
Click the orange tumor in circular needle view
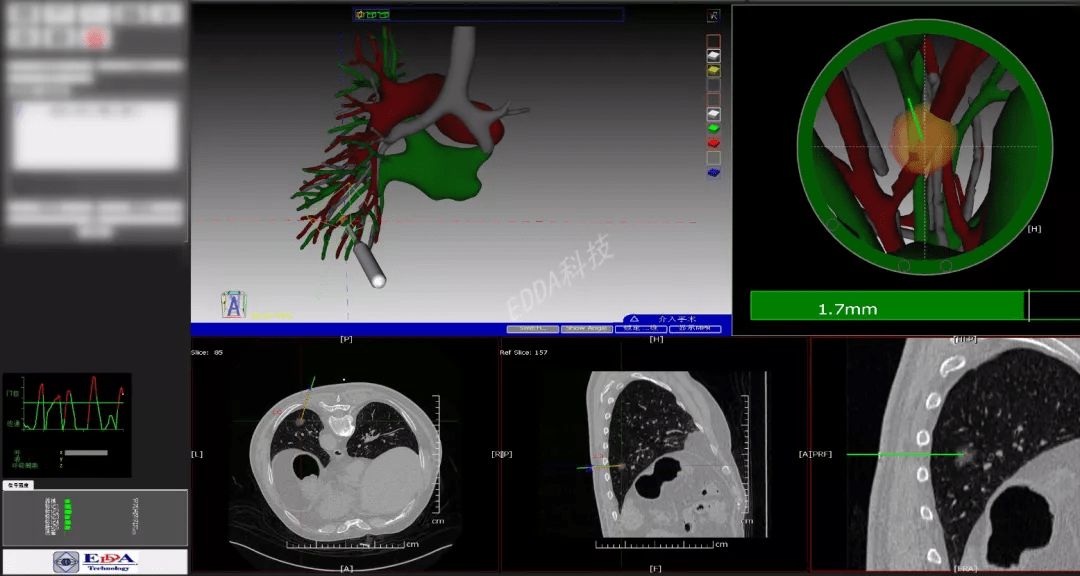[x=923, y=140]
